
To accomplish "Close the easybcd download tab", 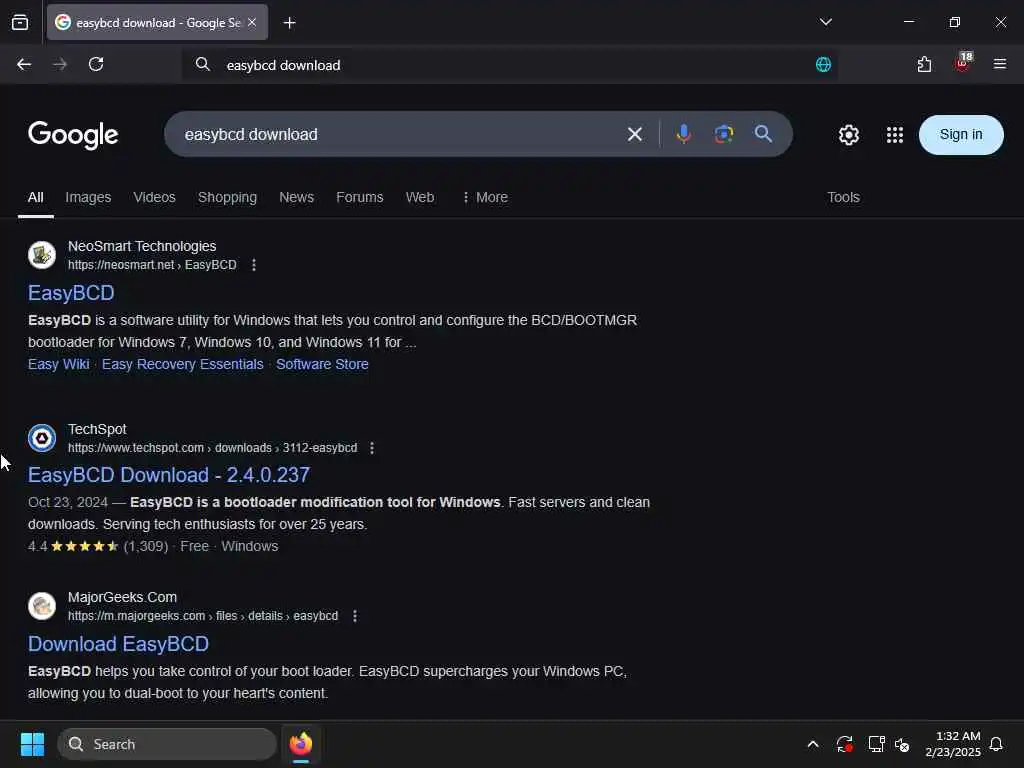I will tap(252, 22).
